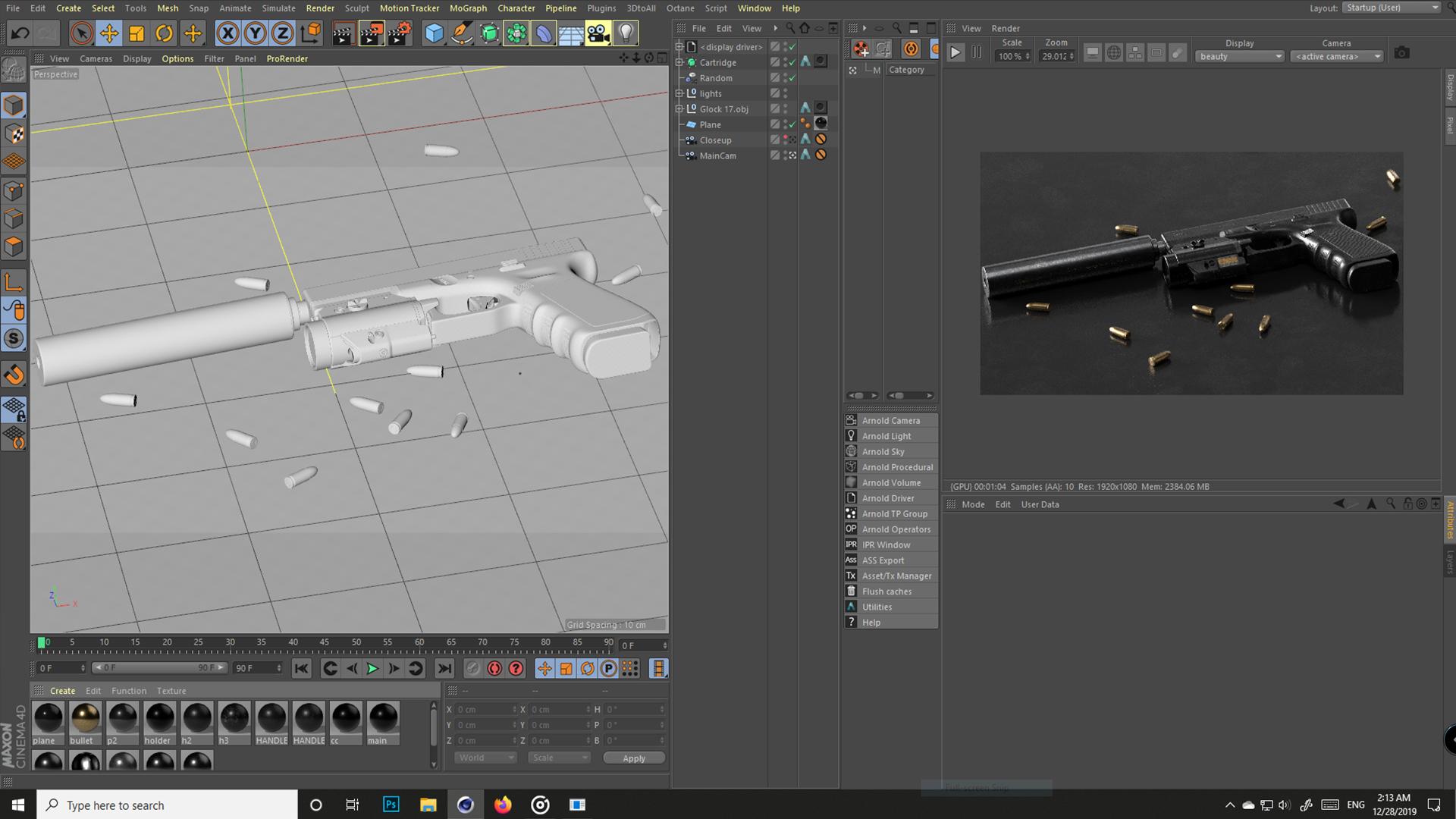This screenshot has height=819, width=1456.
Task: Open the Simulate menu
Action: point(278,8)
